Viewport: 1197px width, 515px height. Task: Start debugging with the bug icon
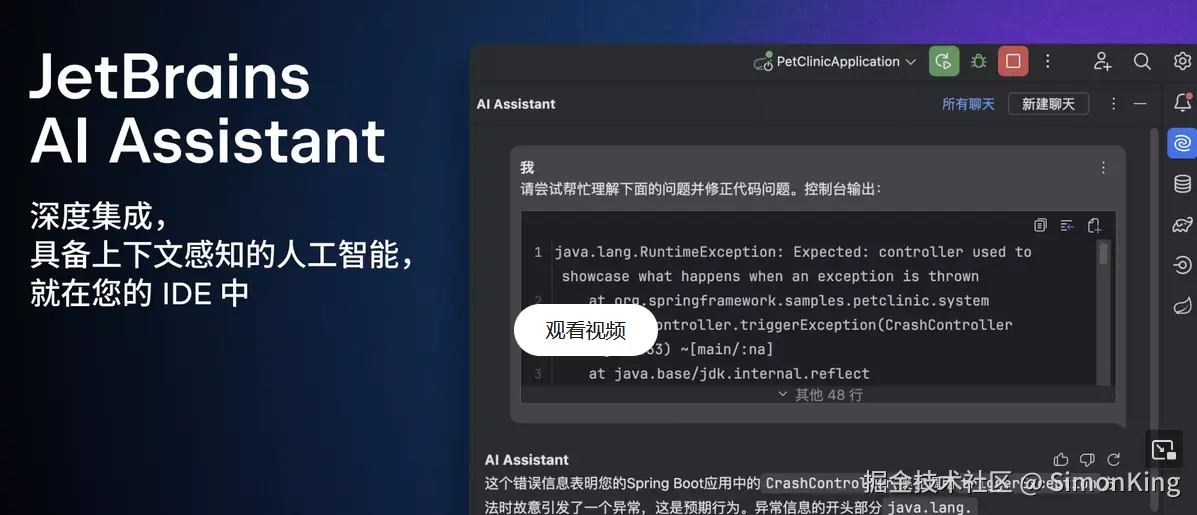(979, 62)
